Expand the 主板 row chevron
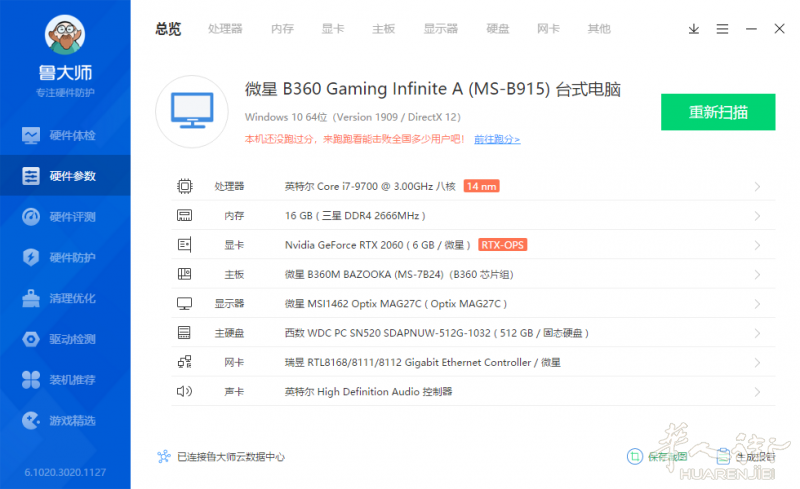 tap(757, 275)
